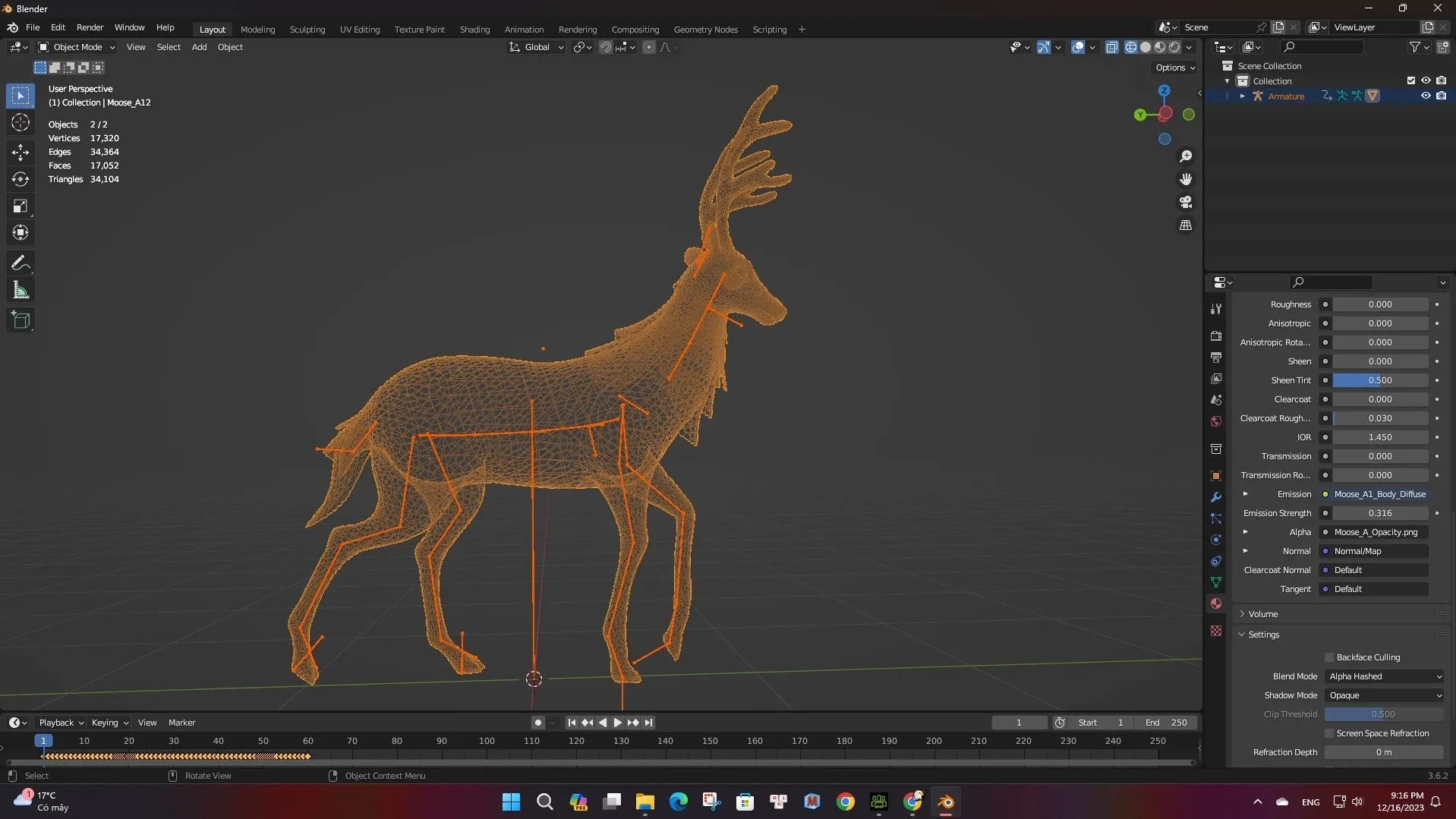Open the Blend Mode dropdown showing Alpha Hashed
The height and width of the screenshot is (819, 1456).
pos(1383,676)
